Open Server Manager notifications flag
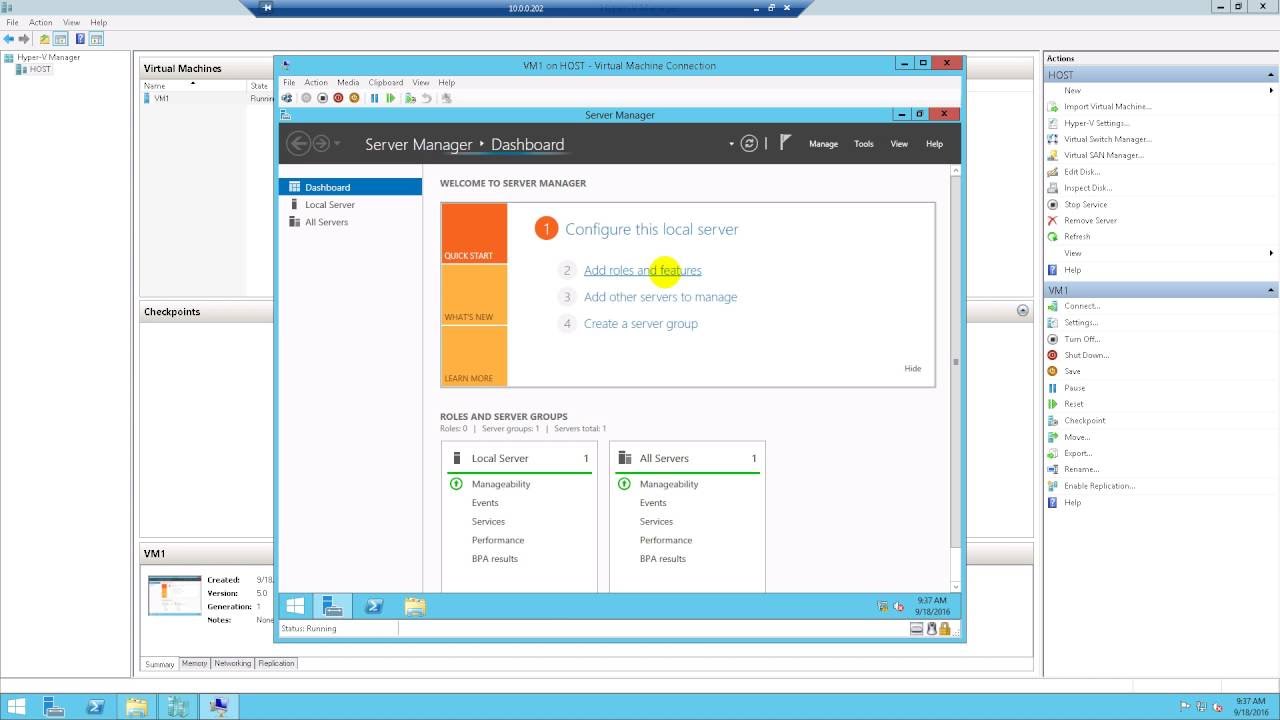The image size is (1280, 720). [x=785, y=143]
